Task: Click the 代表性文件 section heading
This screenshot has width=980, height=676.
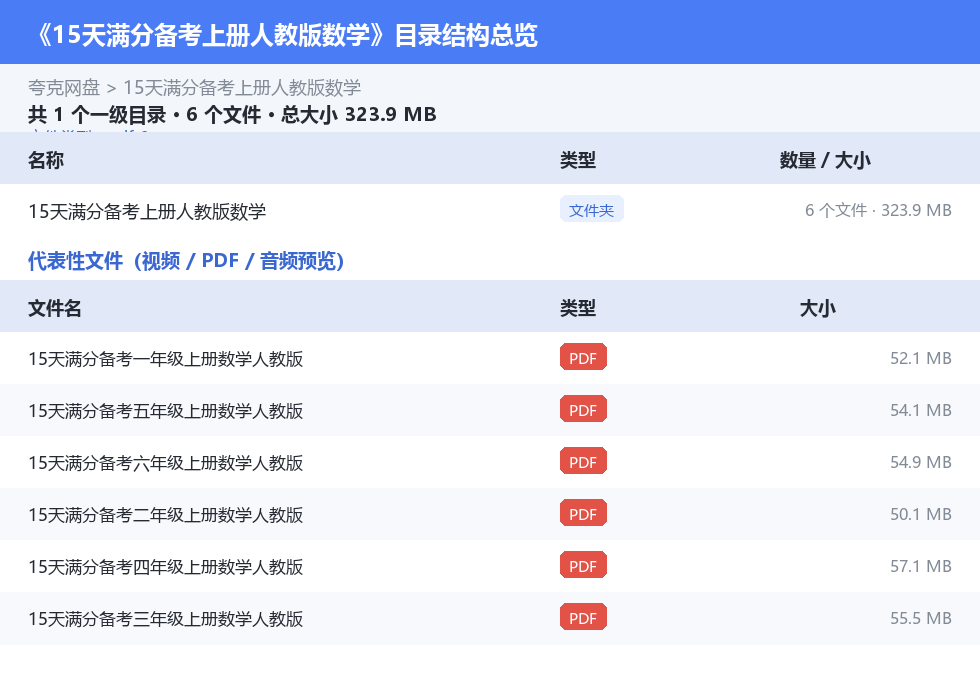Action: (186, 261)
